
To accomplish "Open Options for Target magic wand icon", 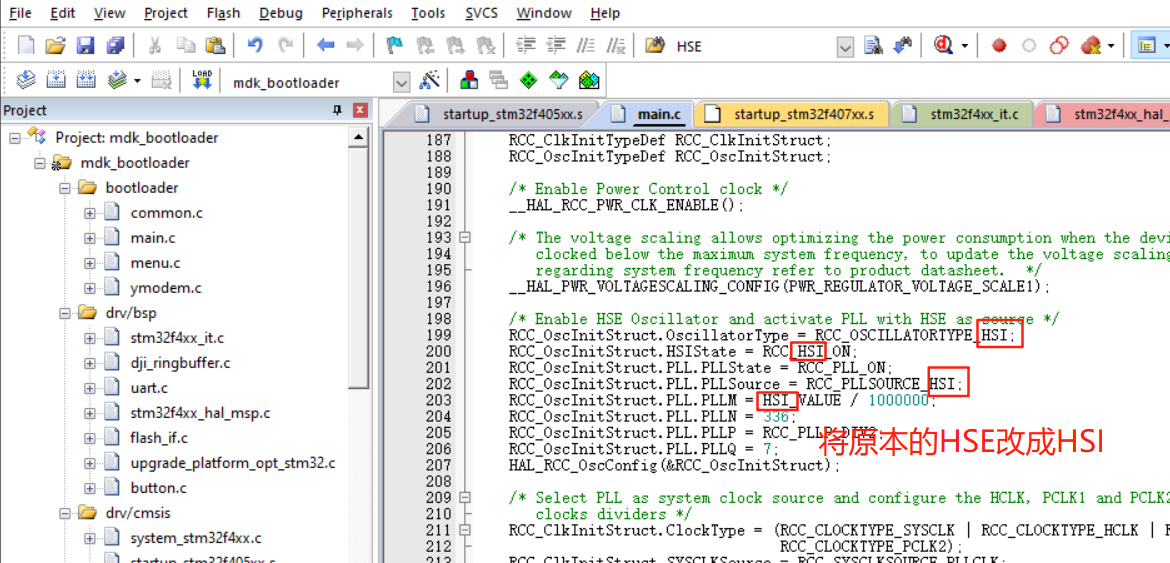I will tap(430, 81).
